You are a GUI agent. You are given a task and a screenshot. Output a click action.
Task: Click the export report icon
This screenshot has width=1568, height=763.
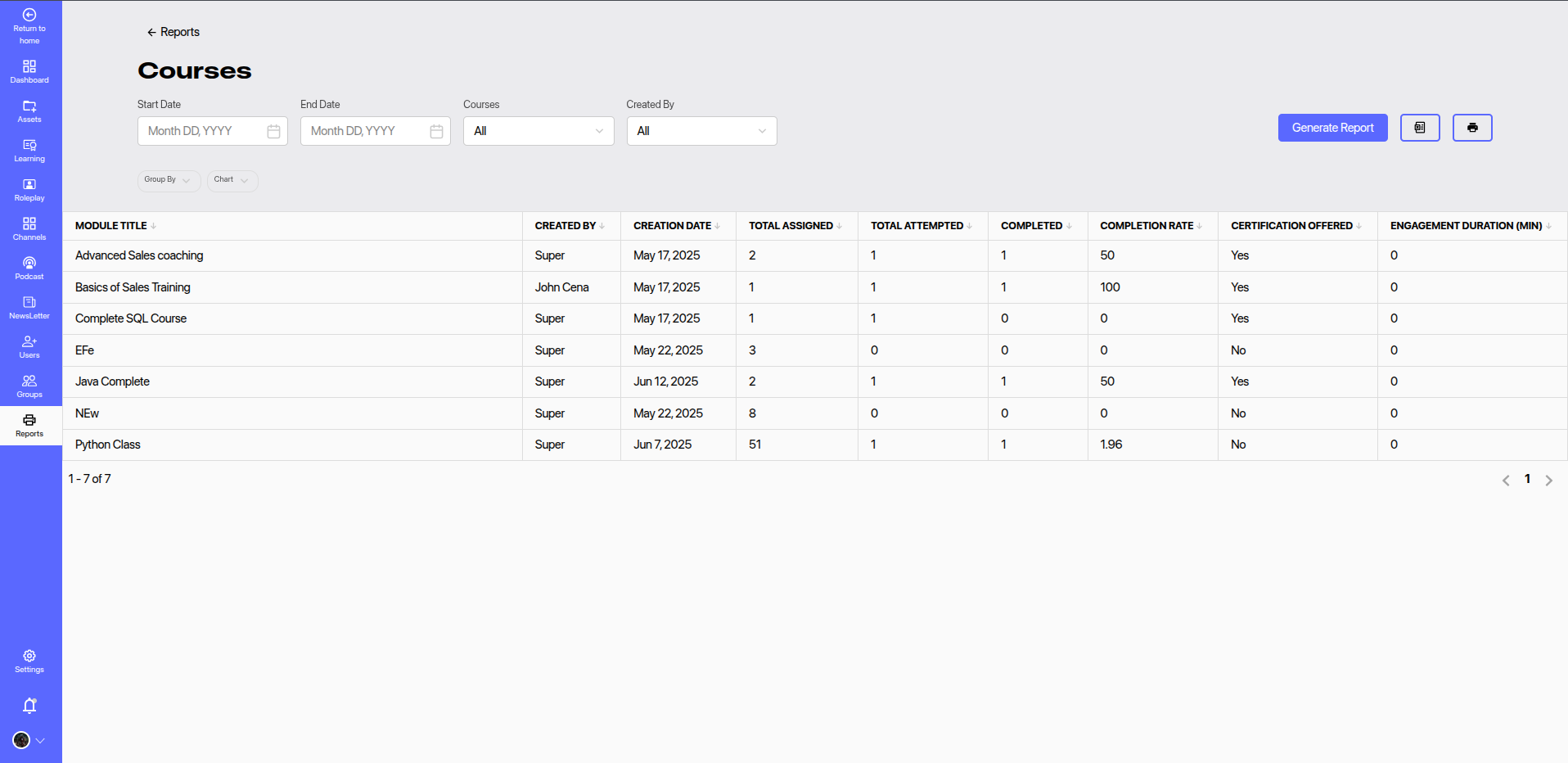(x=1420, y=128)
